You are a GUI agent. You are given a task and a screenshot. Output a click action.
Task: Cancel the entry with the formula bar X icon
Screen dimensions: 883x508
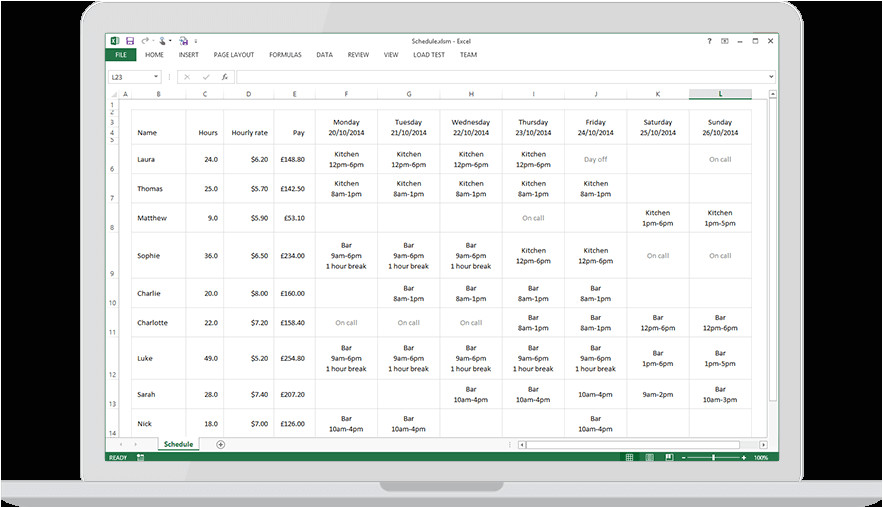pos(189,77)
